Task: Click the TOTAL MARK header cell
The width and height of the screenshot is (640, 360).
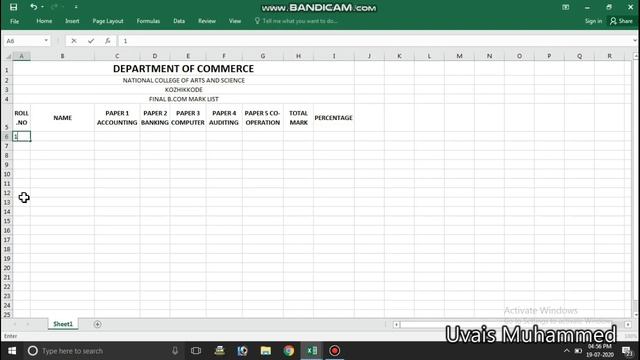Action: pyautogui.click(x=298, y=118)
